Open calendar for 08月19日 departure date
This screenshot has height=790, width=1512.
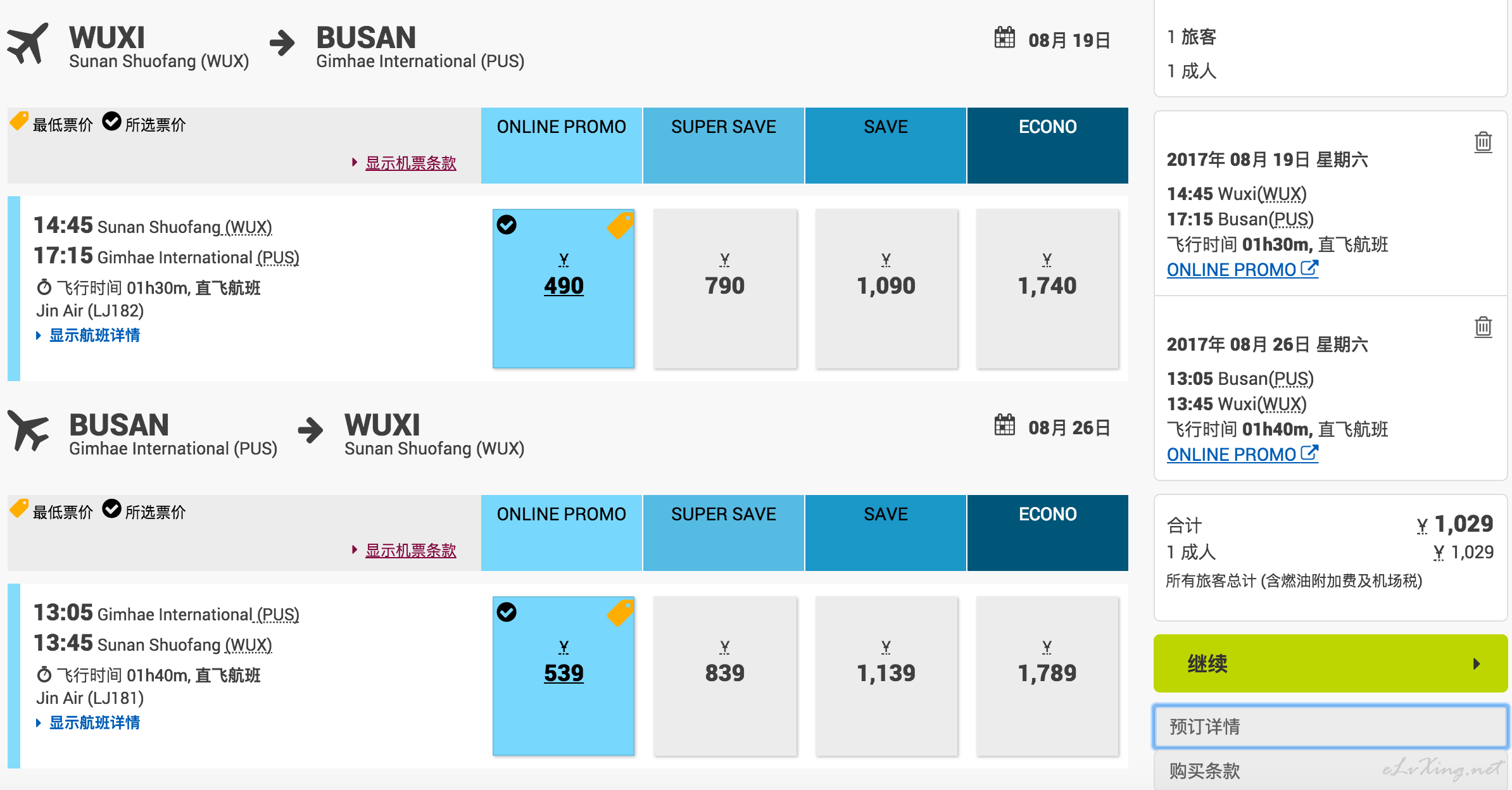[x=1004, y=38]
